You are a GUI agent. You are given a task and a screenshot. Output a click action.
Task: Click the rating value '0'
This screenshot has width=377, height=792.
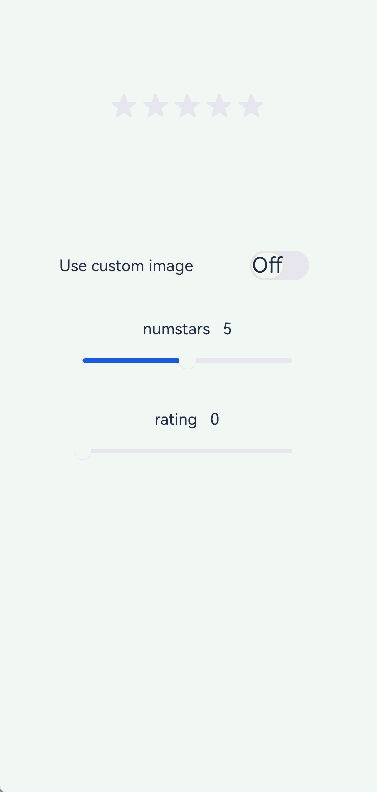[215, 420]
